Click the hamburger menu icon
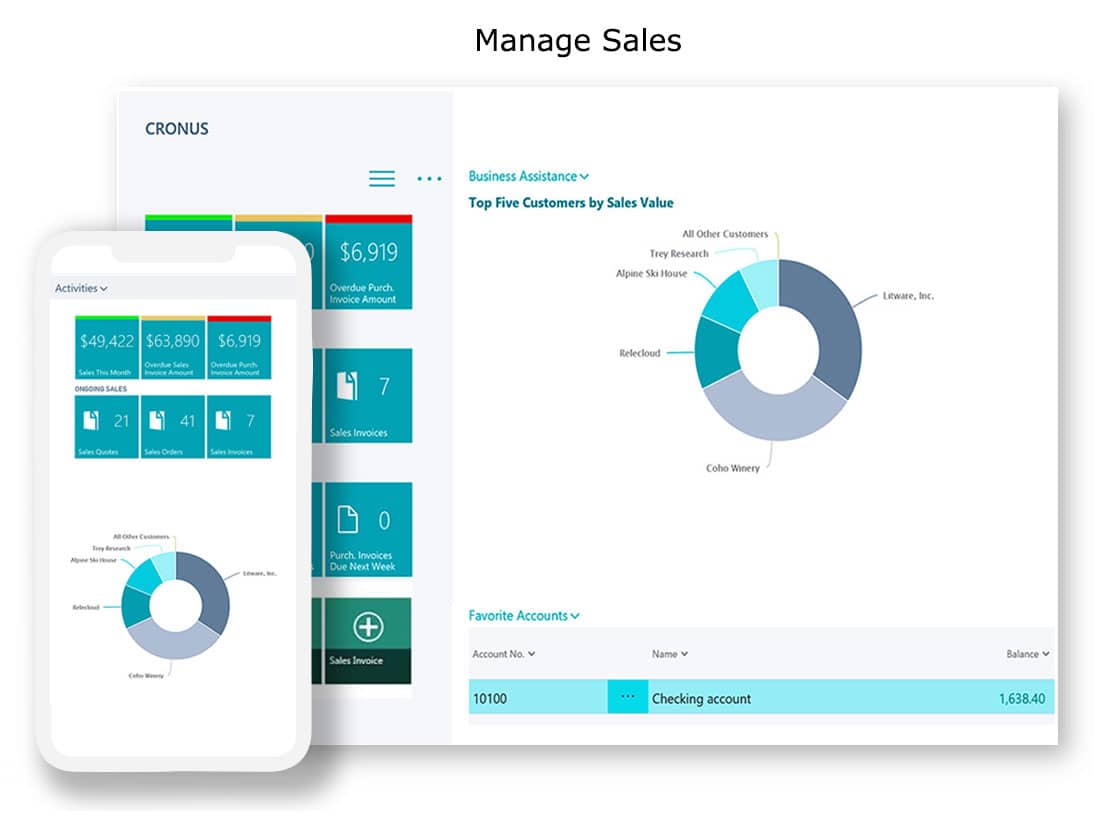The height and width of the screenshot is (817, 1094). click(x=382, y=178)
